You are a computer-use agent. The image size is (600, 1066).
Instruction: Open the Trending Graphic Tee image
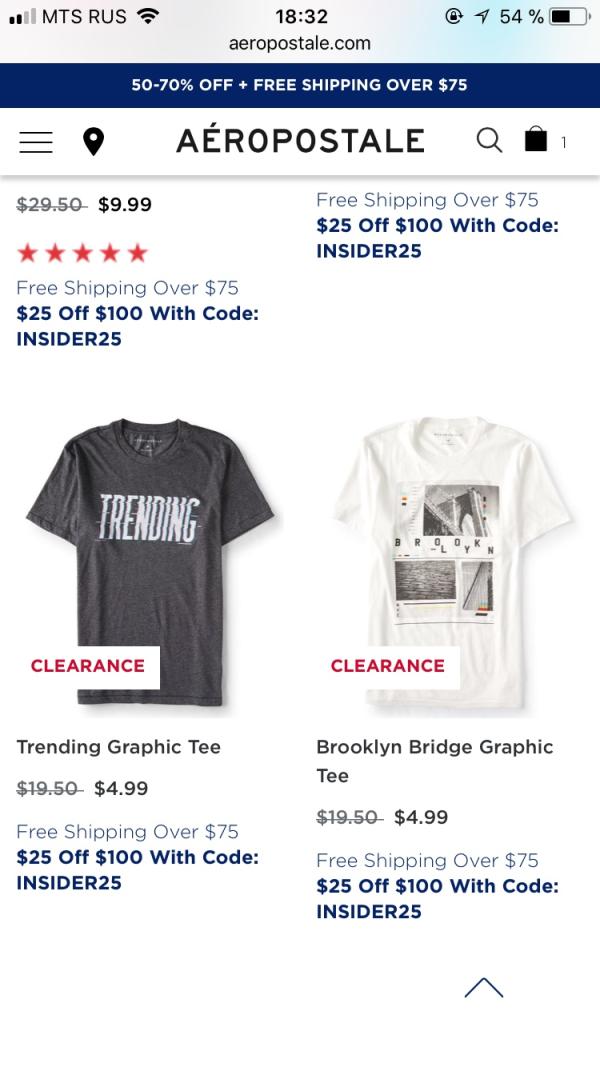click(x=150, y=540)
